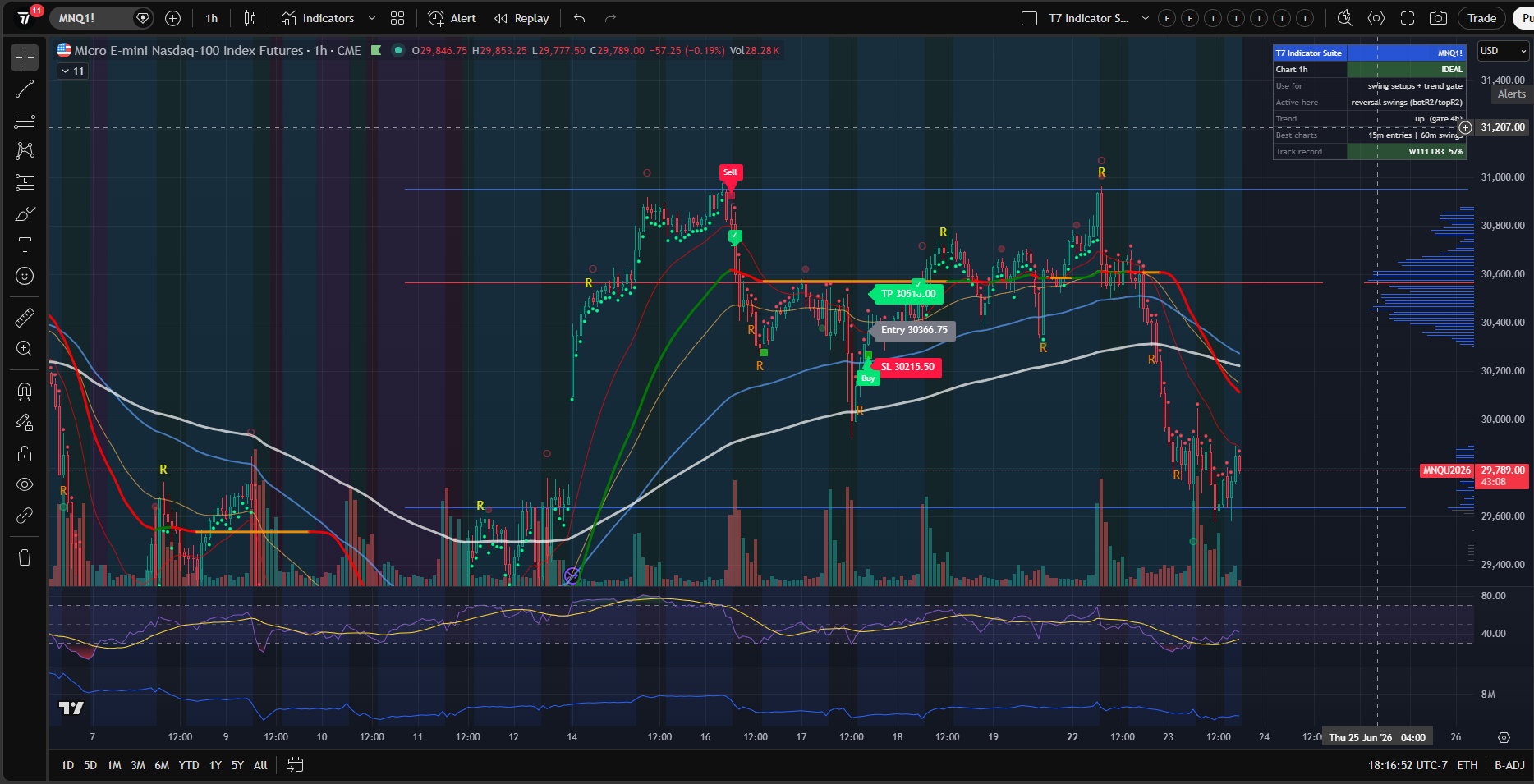Click the SL 30215.50 label

907,367
